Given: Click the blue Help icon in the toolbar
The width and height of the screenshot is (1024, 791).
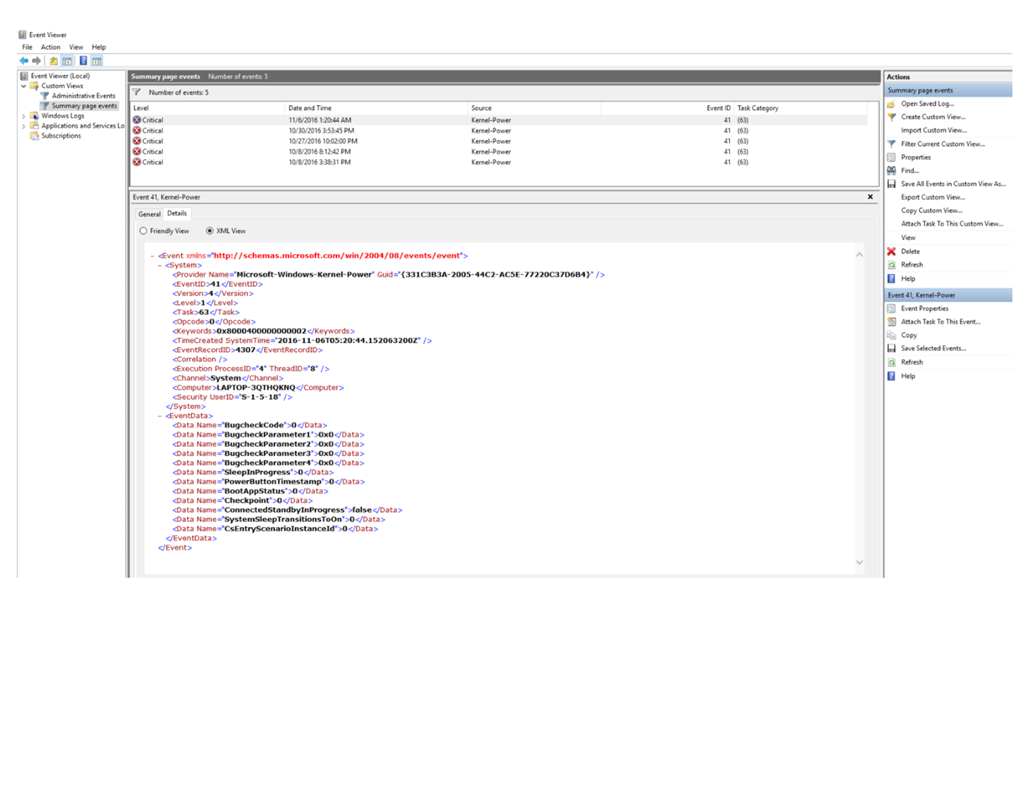Looking at the screenshot, I should click(83, 61).
